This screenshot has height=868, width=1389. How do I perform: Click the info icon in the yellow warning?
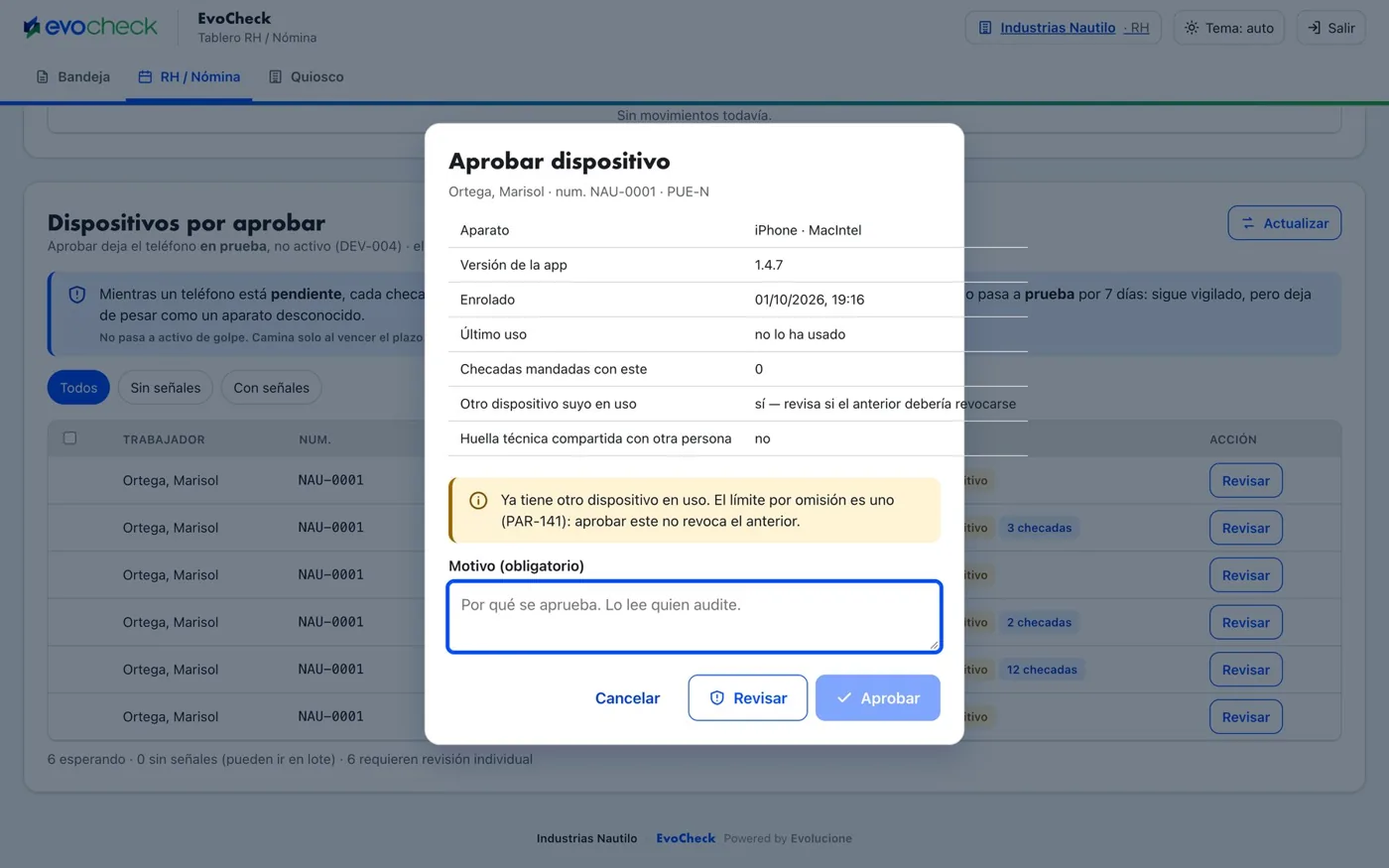[x=478, y=501]
